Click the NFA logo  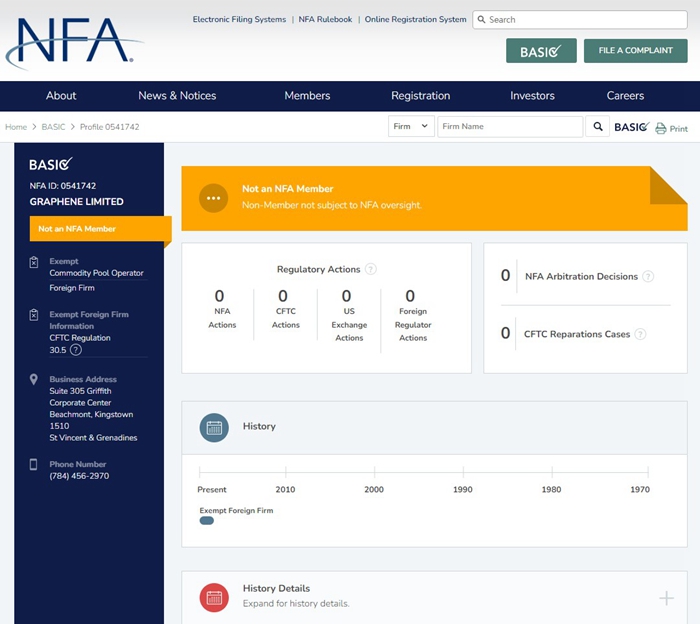[72, 41]
